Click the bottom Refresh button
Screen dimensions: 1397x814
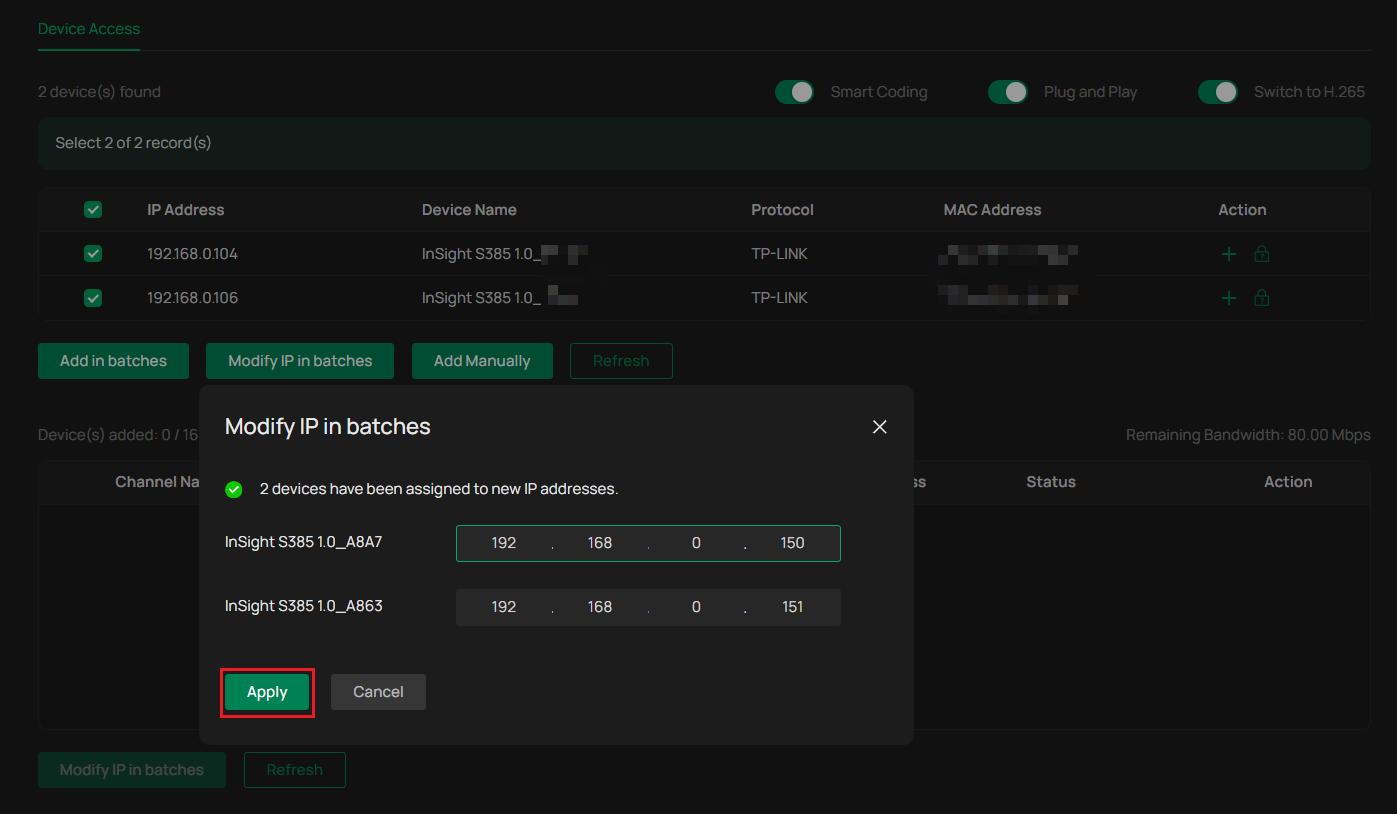coord(295,770)
